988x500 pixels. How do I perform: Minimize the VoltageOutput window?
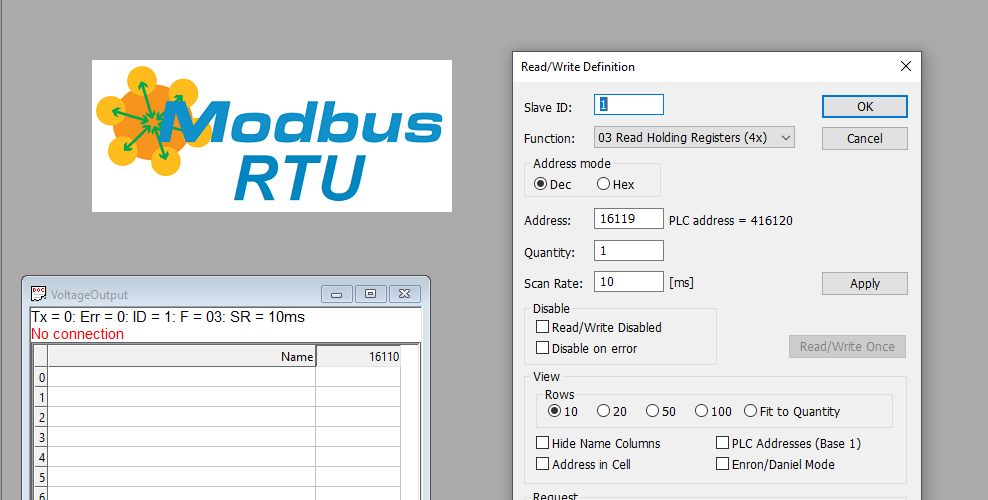(x=336, y=294)
